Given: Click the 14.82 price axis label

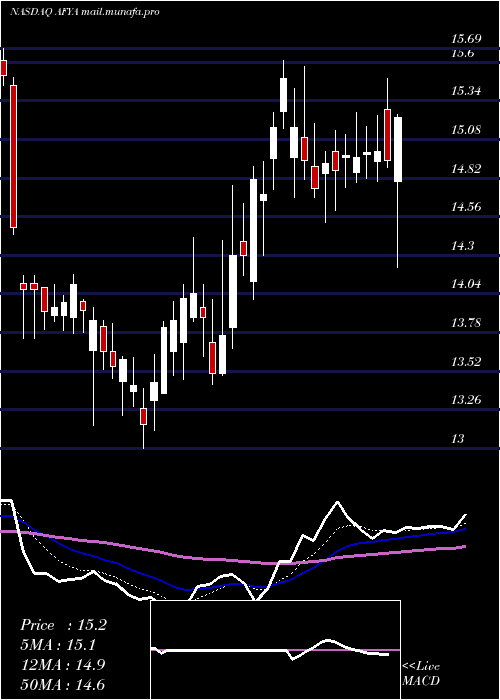Looking at the screenshot, I should [466, 169].
